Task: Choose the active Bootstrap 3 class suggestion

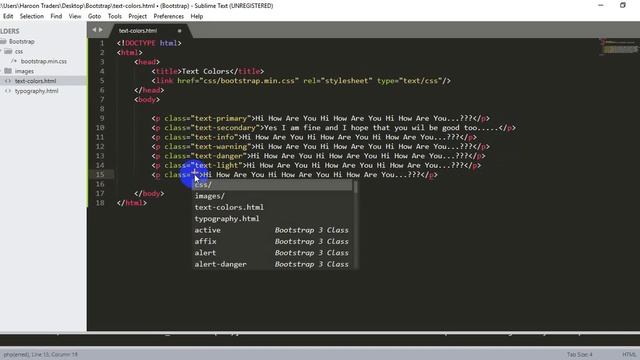Action: [273, 230]
